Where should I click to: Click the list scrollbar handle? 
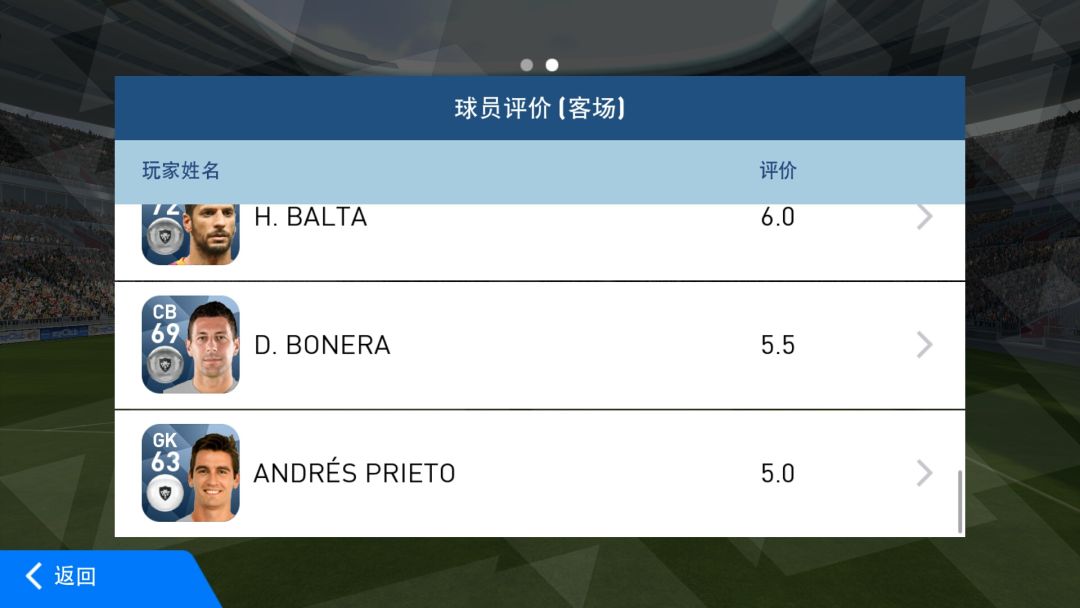pyautogui.click(x=959, y=501)
